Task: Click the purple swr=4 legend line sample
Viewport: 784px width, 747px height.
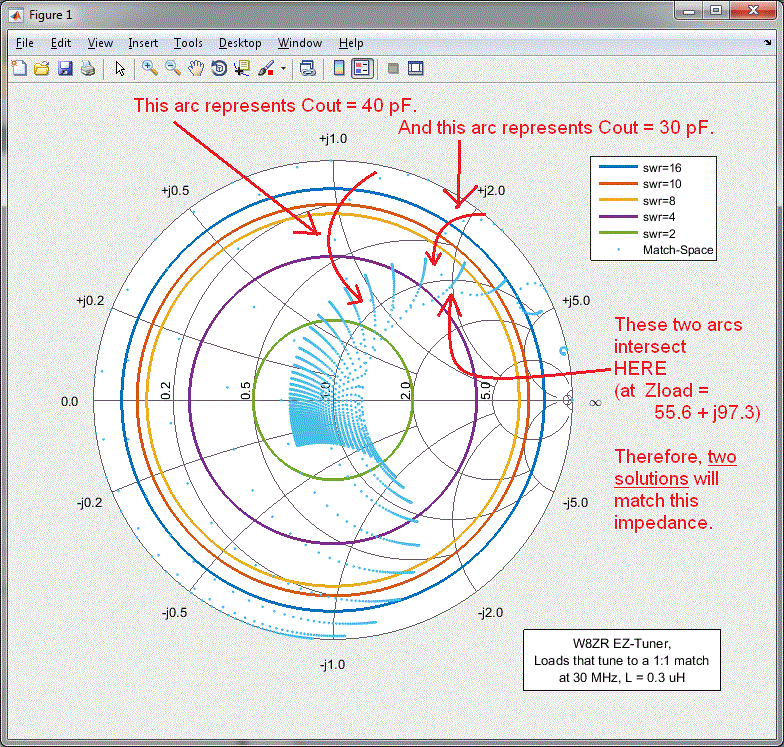Action: pos(618,217)
